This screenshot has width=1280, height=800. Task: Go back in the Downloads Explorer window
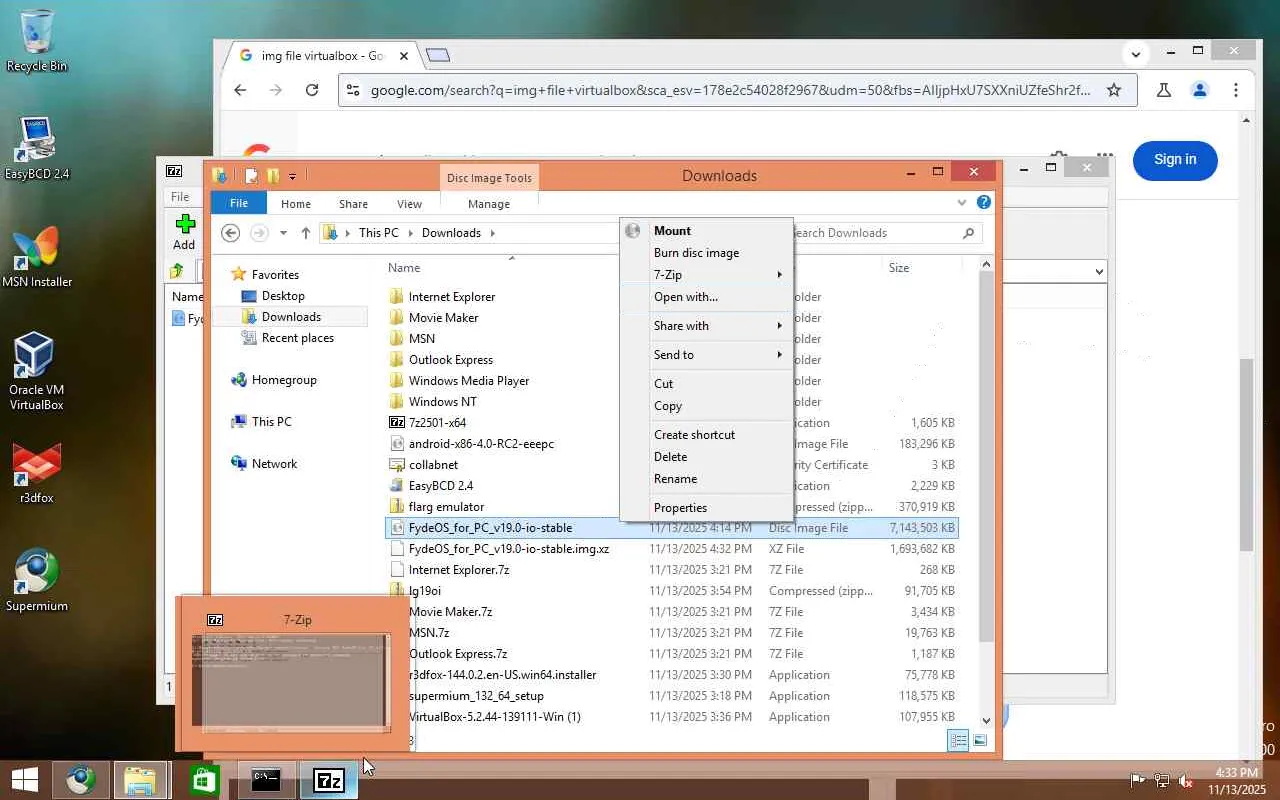pos(231,233)
